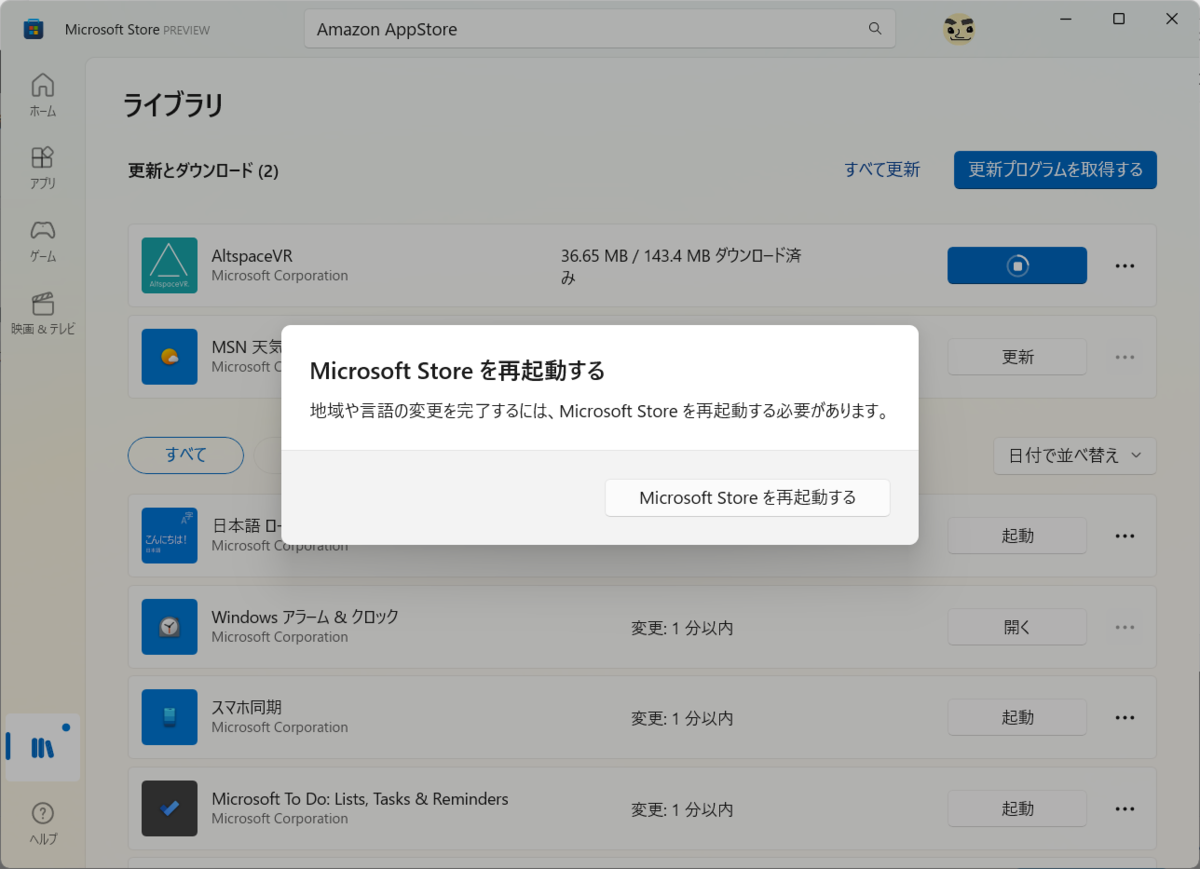Open more options for 日本語 language pack row
1200x869 pixels.
click(1125, 536)
